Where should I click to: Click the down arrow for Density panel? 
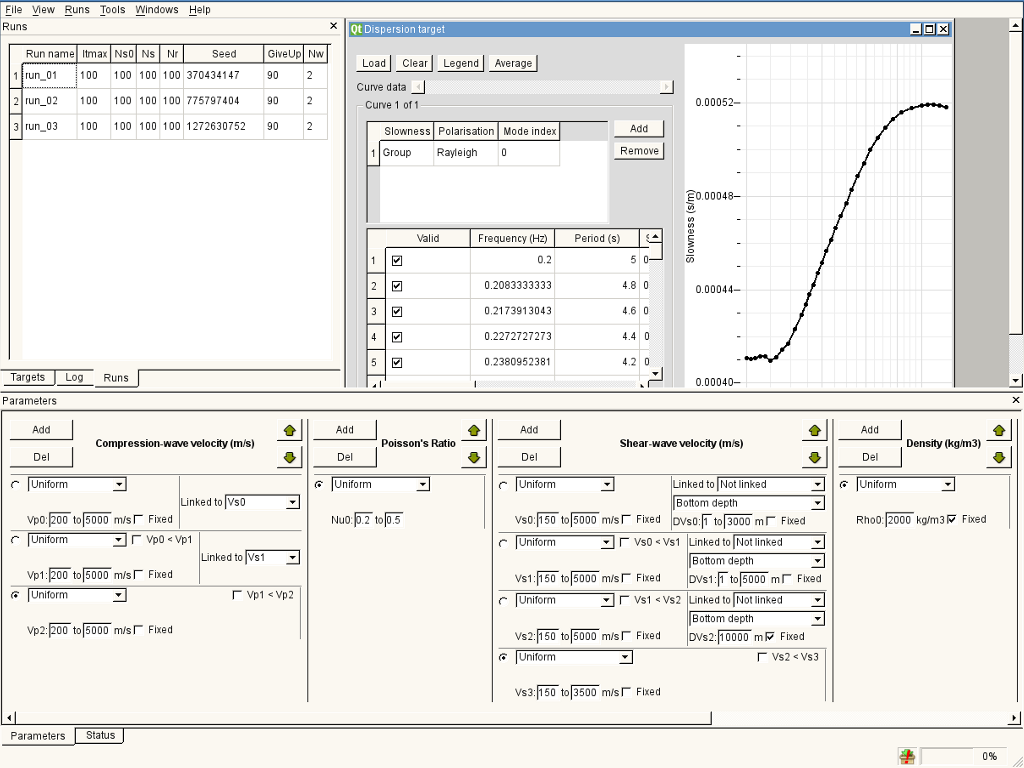[x=997, y=457]
